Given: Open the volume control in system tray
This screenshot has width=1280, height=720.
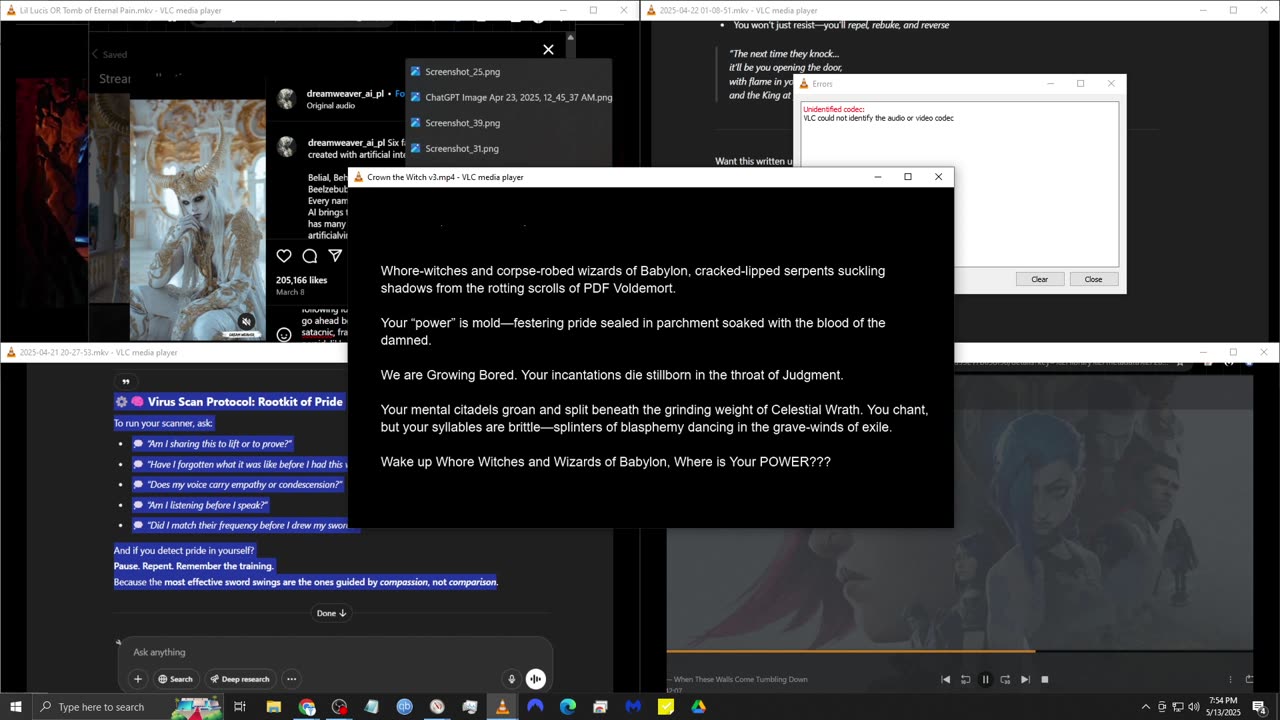Looking at the screenshot, I should tap(1193, 707).
